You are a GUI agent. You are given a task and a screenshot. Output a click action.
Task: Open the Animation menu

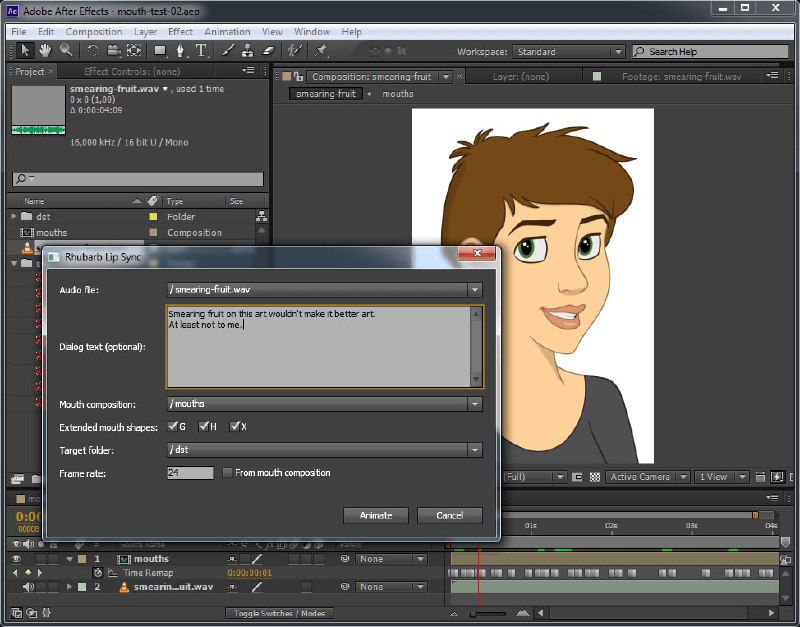(x=228, y=32)
